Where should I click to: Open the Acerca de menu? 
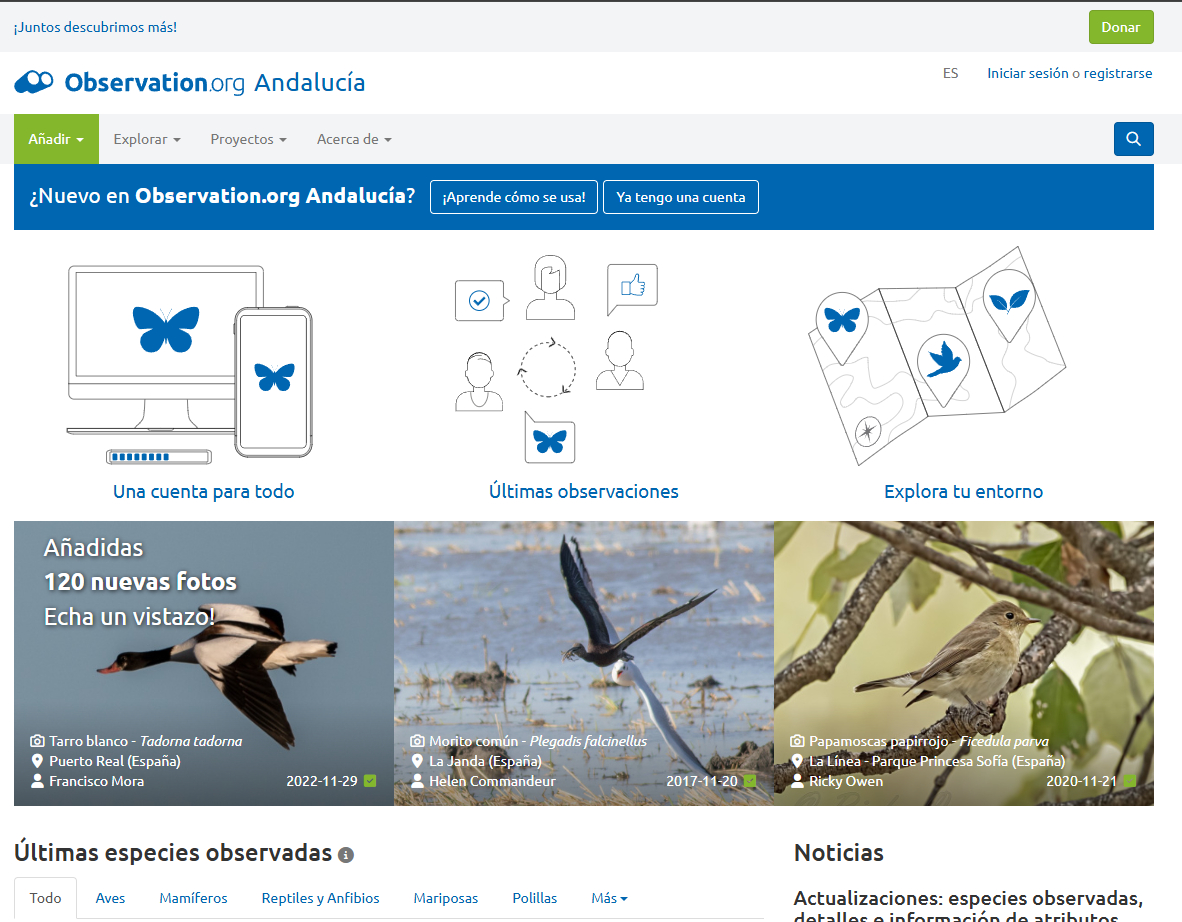(354, 139)
